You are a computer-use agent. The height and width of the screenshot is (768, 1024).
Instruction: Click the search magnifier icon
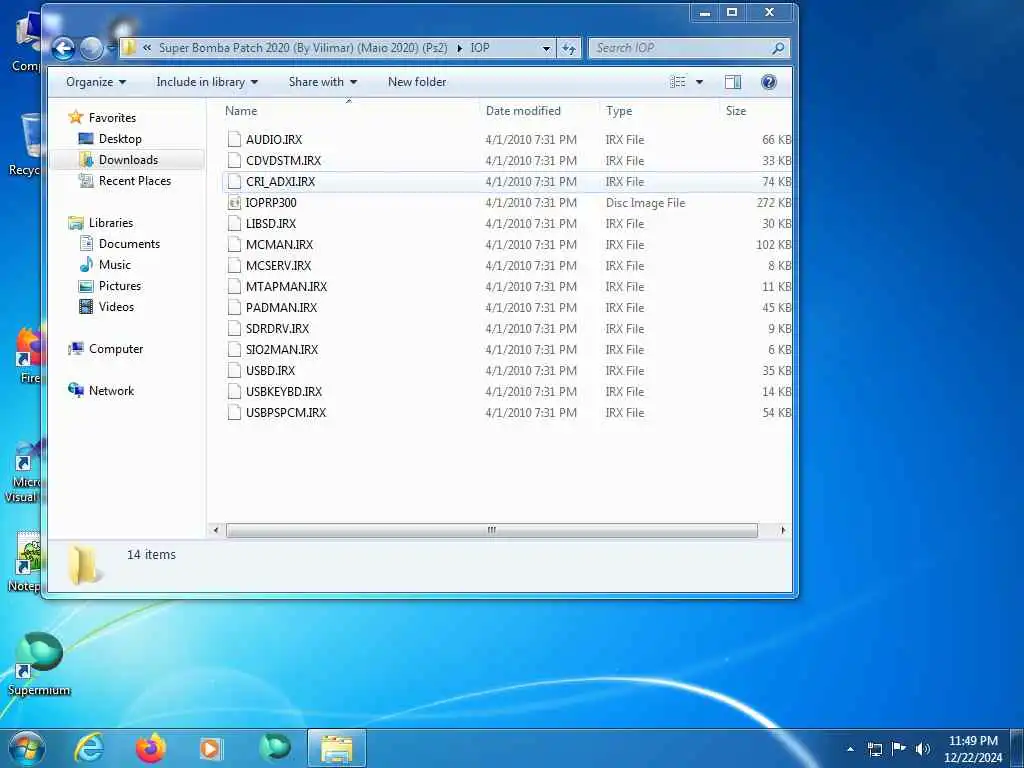pyautogui.click(x=778, y=48)
